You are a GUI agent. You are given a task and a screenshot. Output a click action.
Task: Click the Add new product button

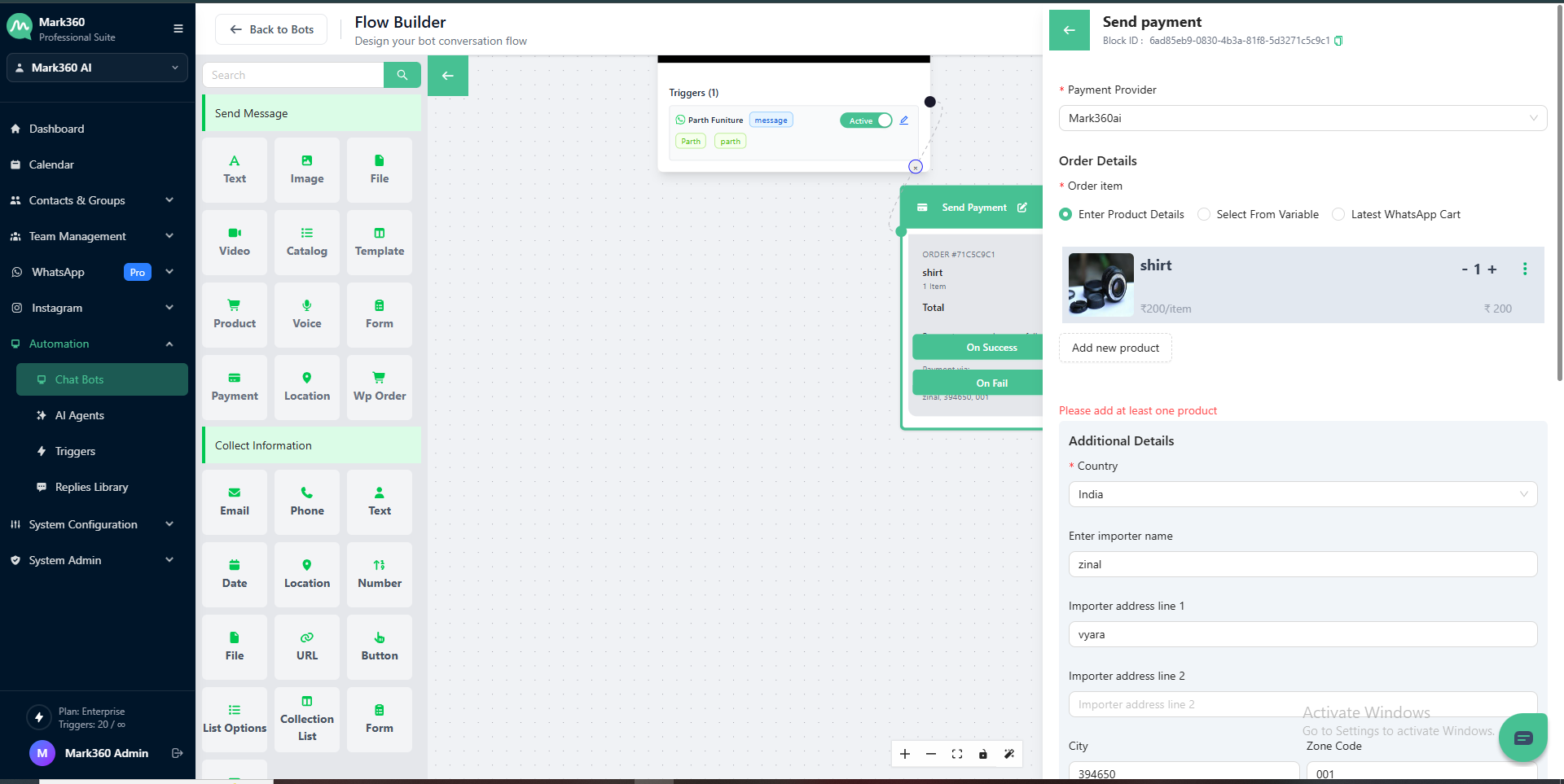1115,348
